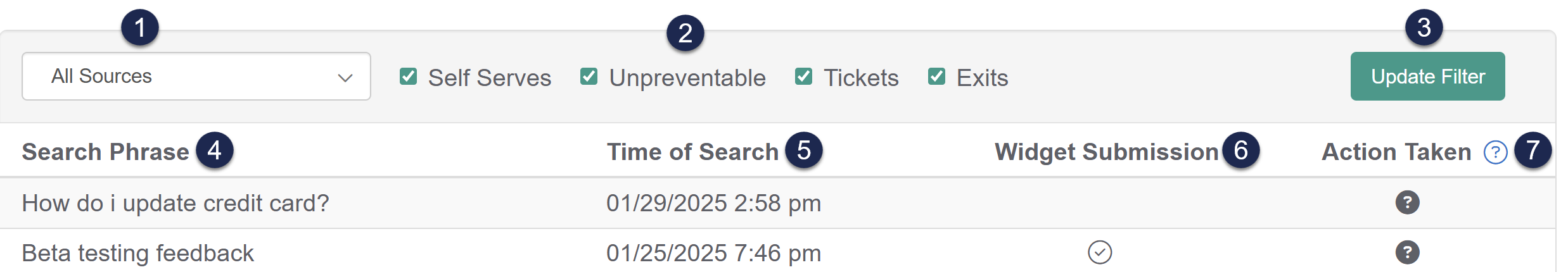Click question mark icon for Beta testing row
1568x272 pixels.
pyautogui.click(x=1407, y=252)
